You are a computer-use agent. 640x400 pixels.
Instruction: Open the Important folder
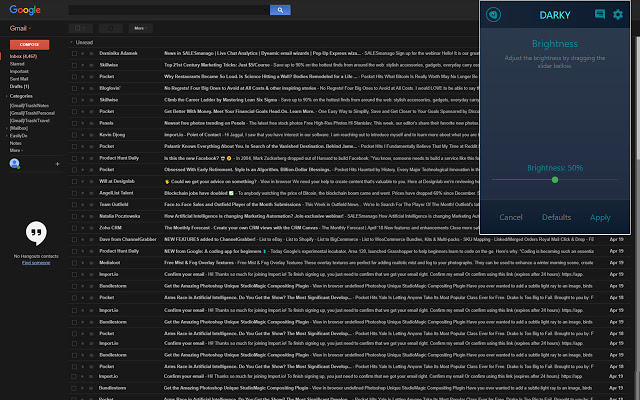[x=19, y=71]
